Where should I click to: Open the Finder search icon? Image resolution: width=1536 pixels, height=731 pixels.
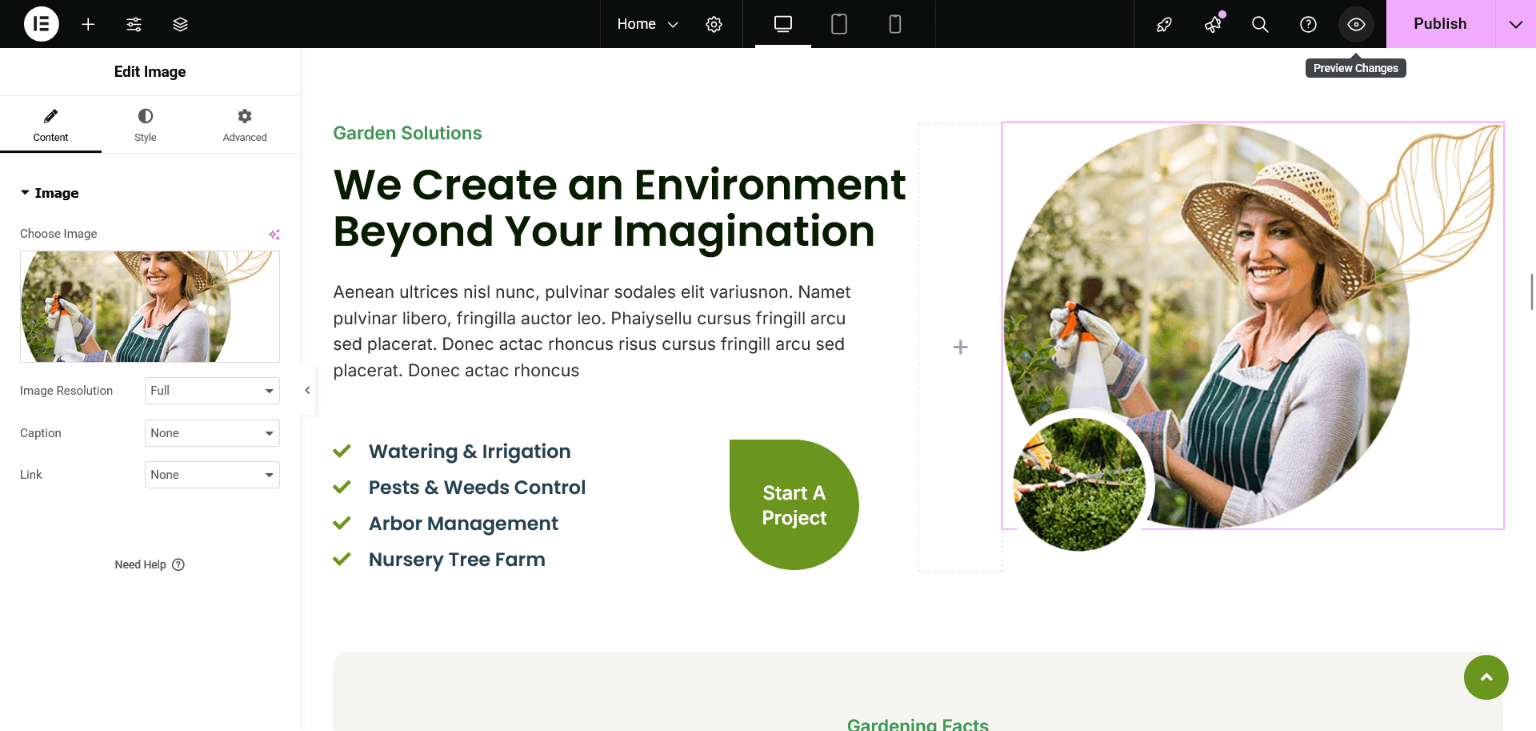pos(1260,24)
